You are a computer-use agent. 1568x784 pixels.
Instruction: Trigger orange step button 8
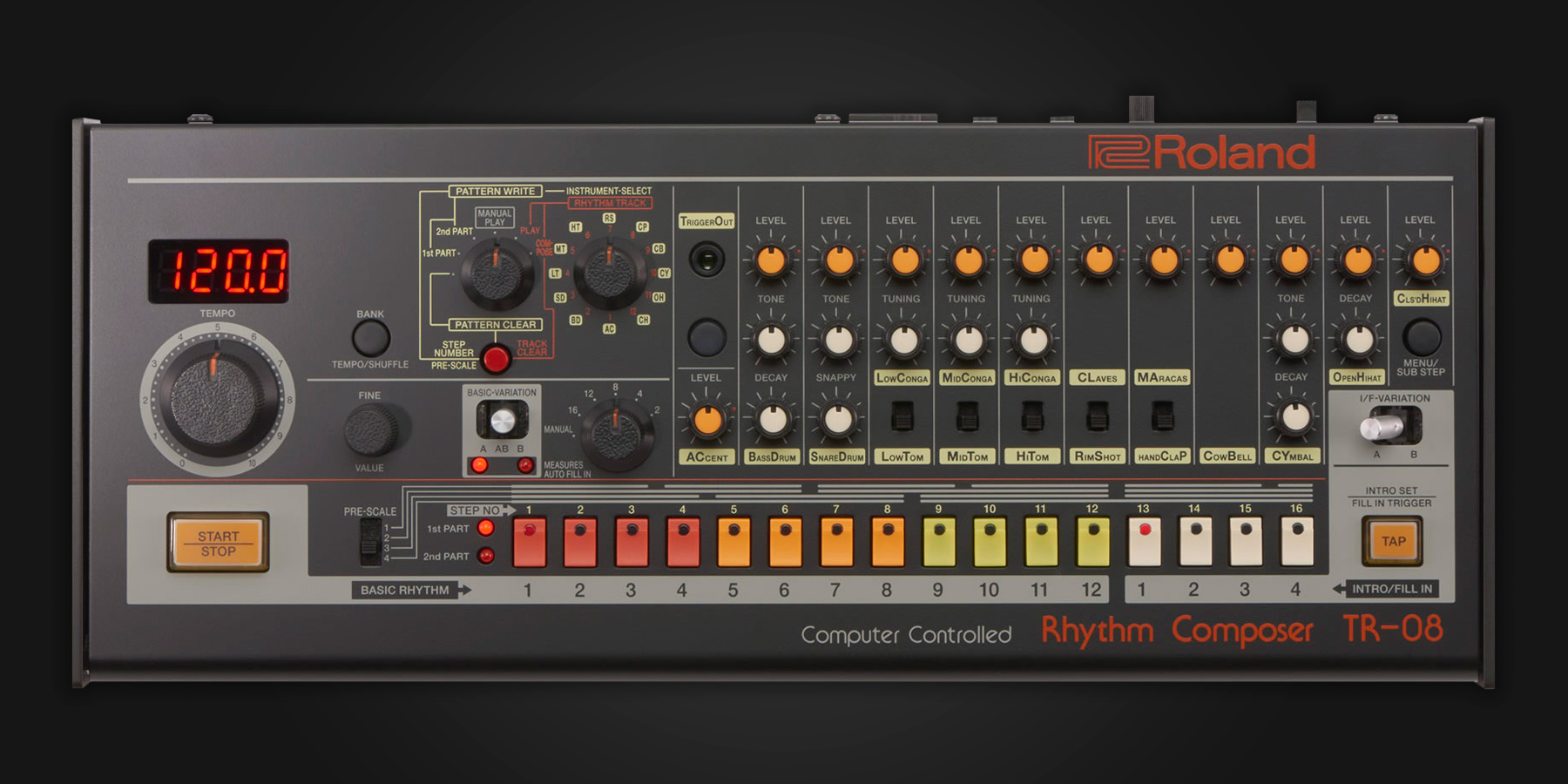pyautogui.click(x=888, y=541)
